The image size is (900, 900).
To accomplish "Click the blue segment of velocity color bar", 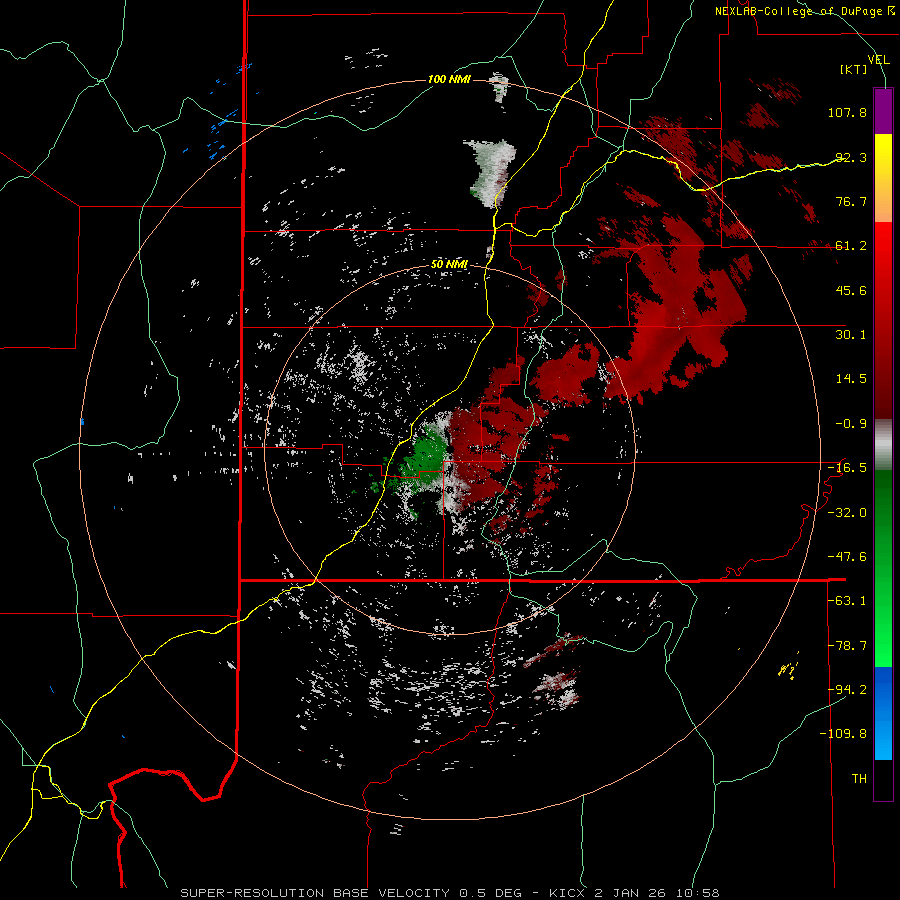I will click(x=883, y=713).
